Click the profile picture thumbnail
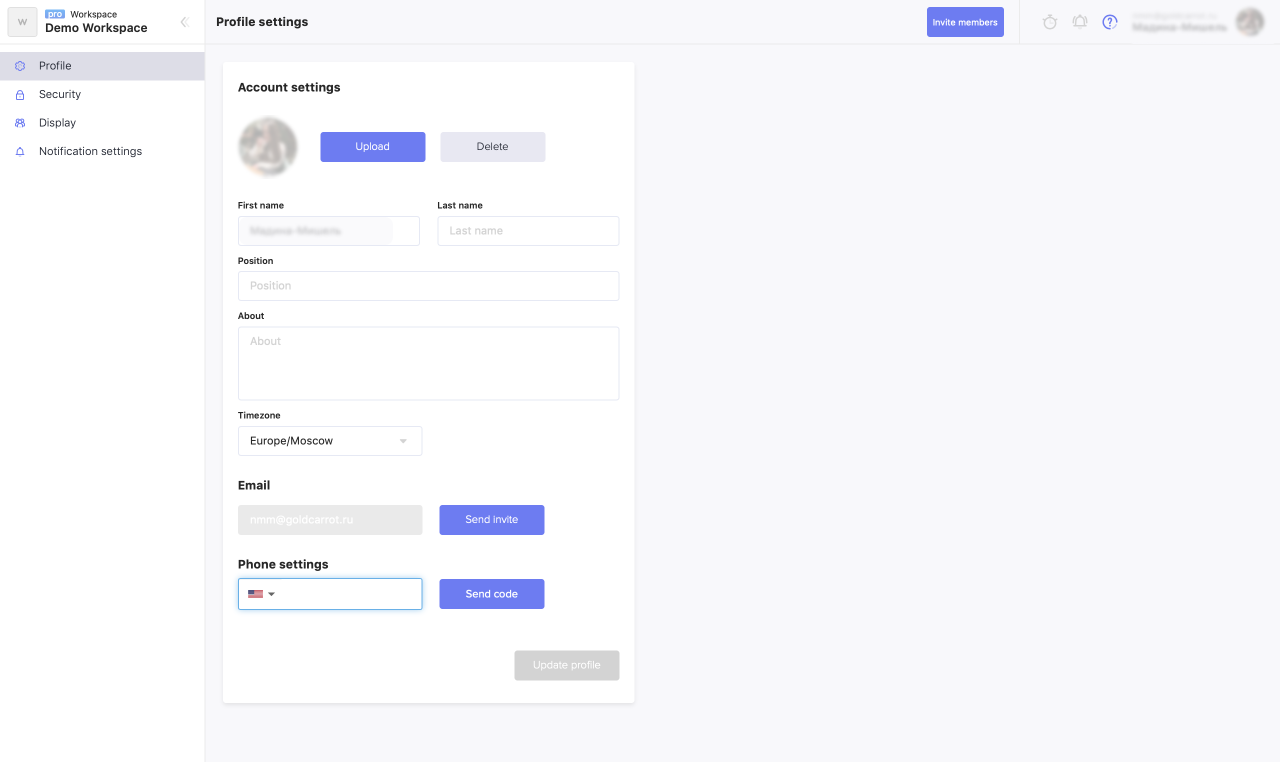This screenshot has width=1280, height=762. pos(268,147)
